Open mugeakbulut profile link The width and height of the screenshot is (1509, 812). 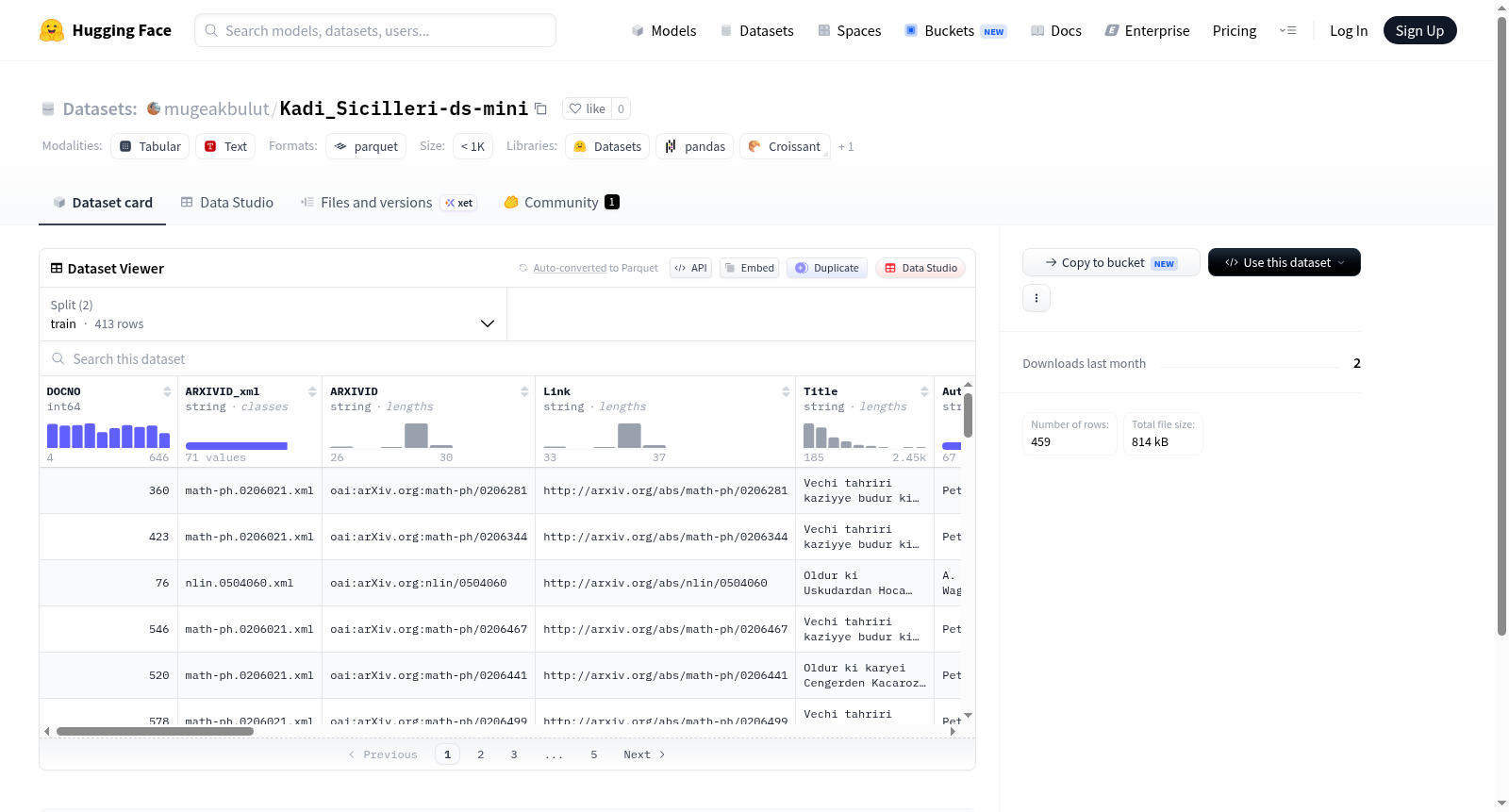click(x=216, y=108)
